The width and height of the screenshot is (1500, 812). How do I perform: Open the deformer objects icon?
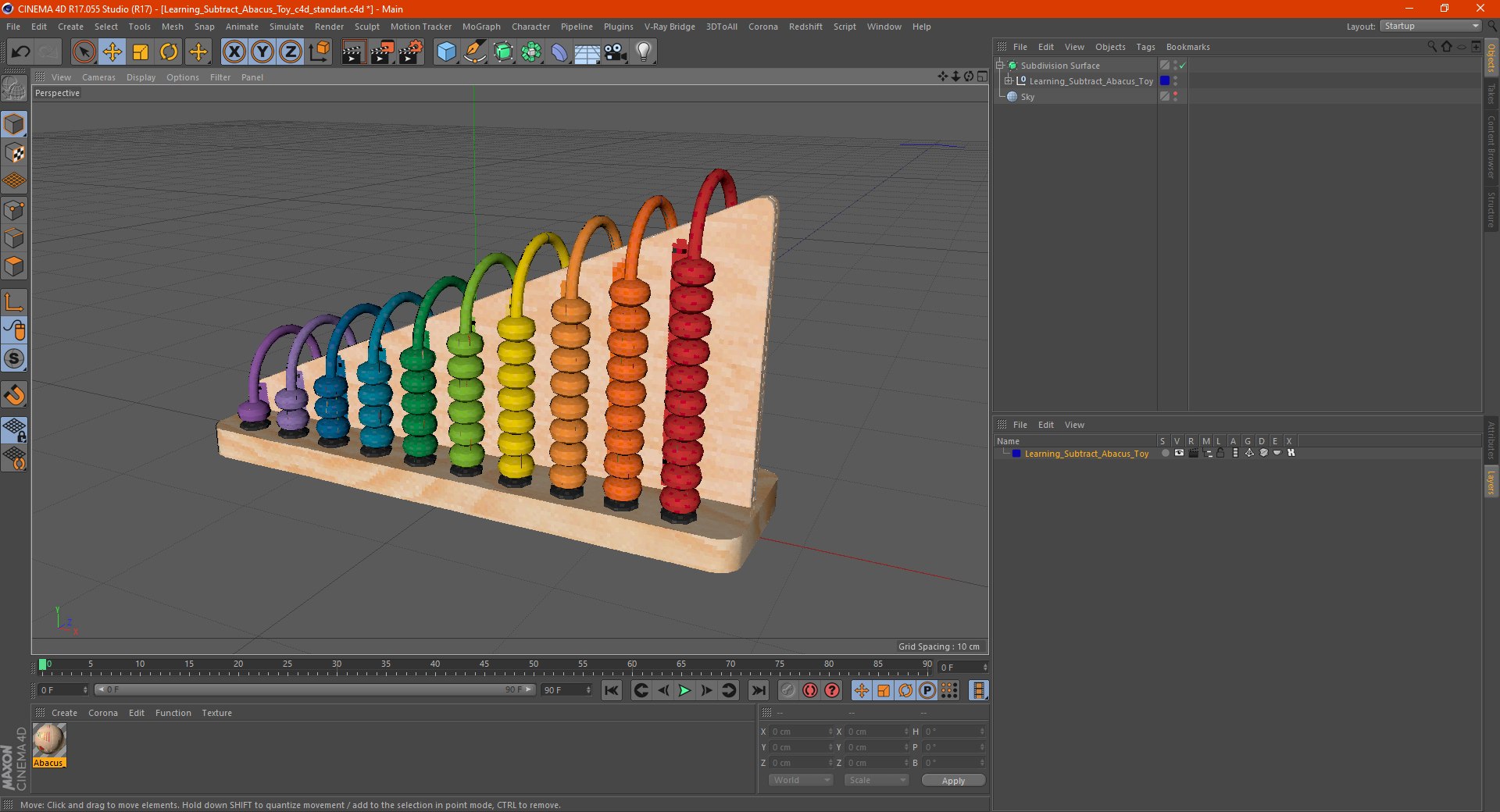pos(559,52)
